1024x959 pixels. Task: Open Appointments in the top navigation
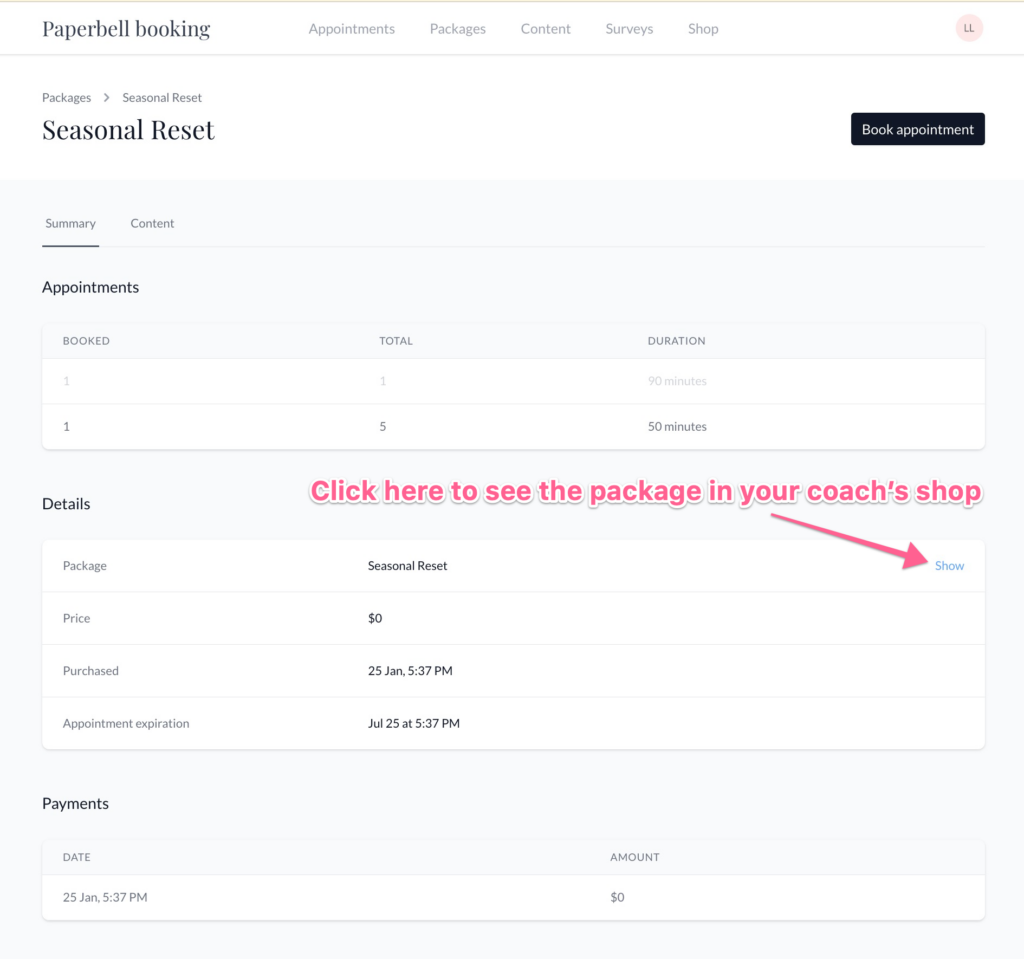pyautogui.click(x=351, y=29)
